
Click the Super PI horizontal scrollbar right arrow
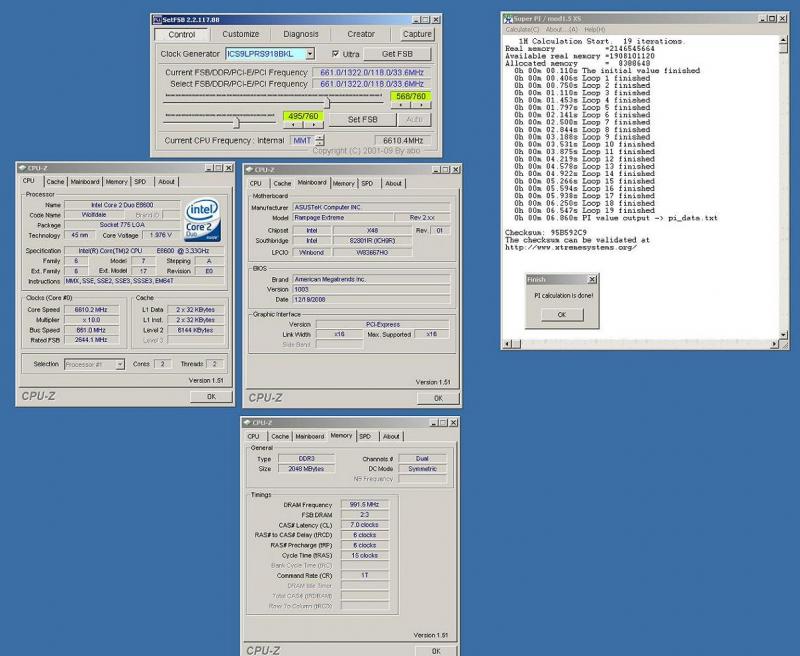pyautogui.click(x=775, y=344)
